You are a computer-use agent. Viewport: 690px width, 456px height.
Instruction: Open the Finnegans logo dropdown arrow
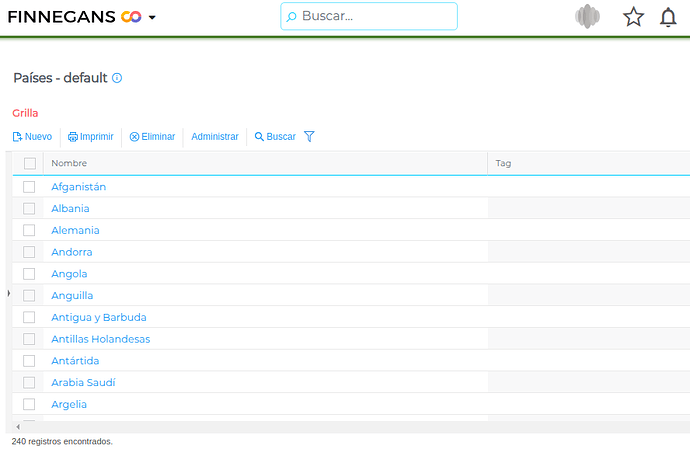(x=152, y=18)
